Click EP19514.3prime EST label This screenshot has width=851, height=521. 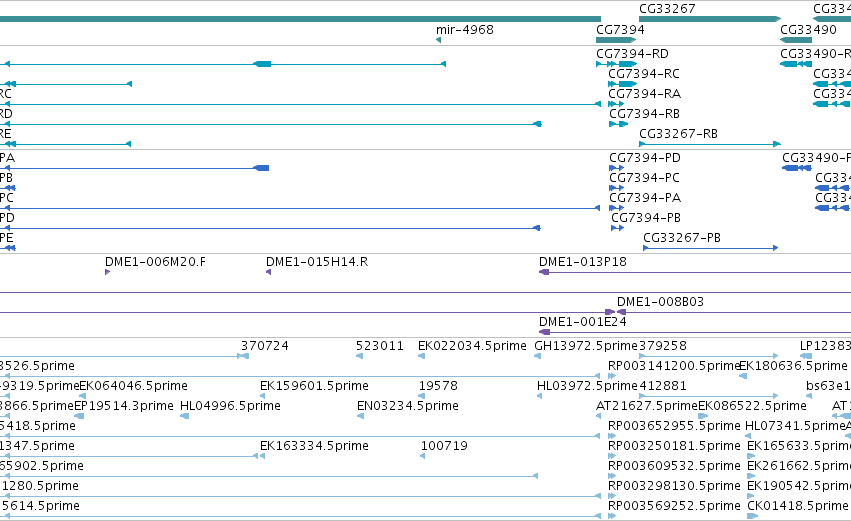click(x=124, y=406)
